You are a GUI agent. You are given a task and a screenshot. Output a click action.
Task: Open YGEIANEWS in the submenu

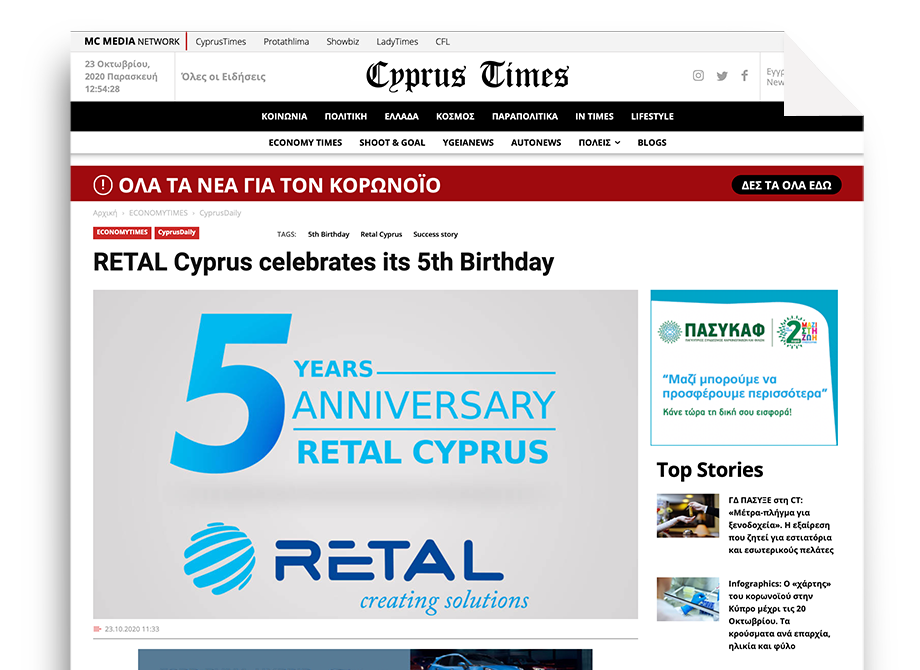(x=468, y=143)
